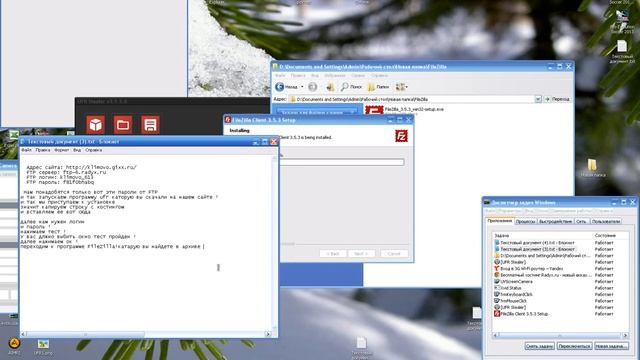Place cursor at end of Notepad text
640x360 pixels.
[203, 247]
